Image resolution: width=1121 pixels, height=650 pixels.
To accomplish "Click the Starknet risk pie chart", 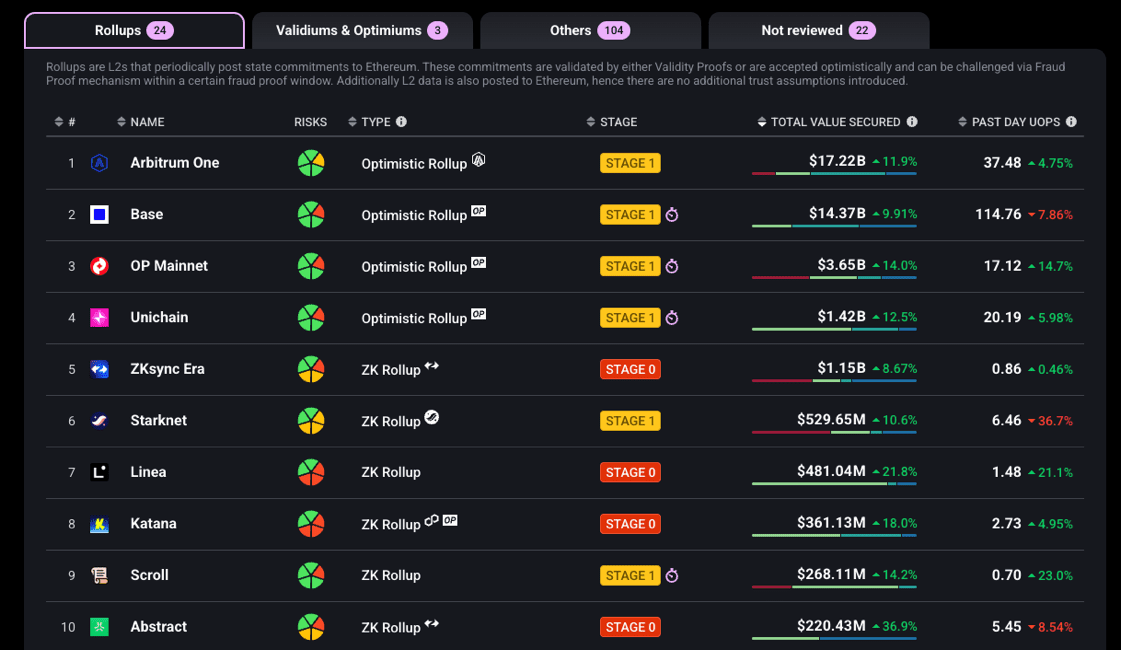I will click(x=311, y=421).
